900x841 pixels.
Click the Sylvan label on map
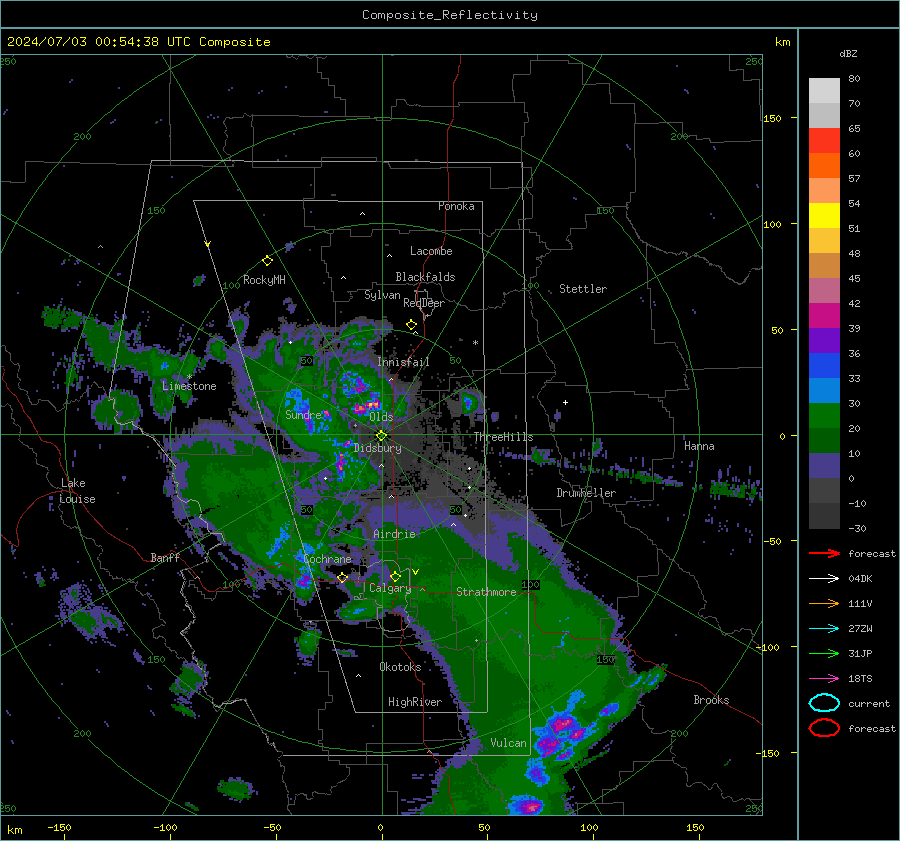click(x=382, y=295)
